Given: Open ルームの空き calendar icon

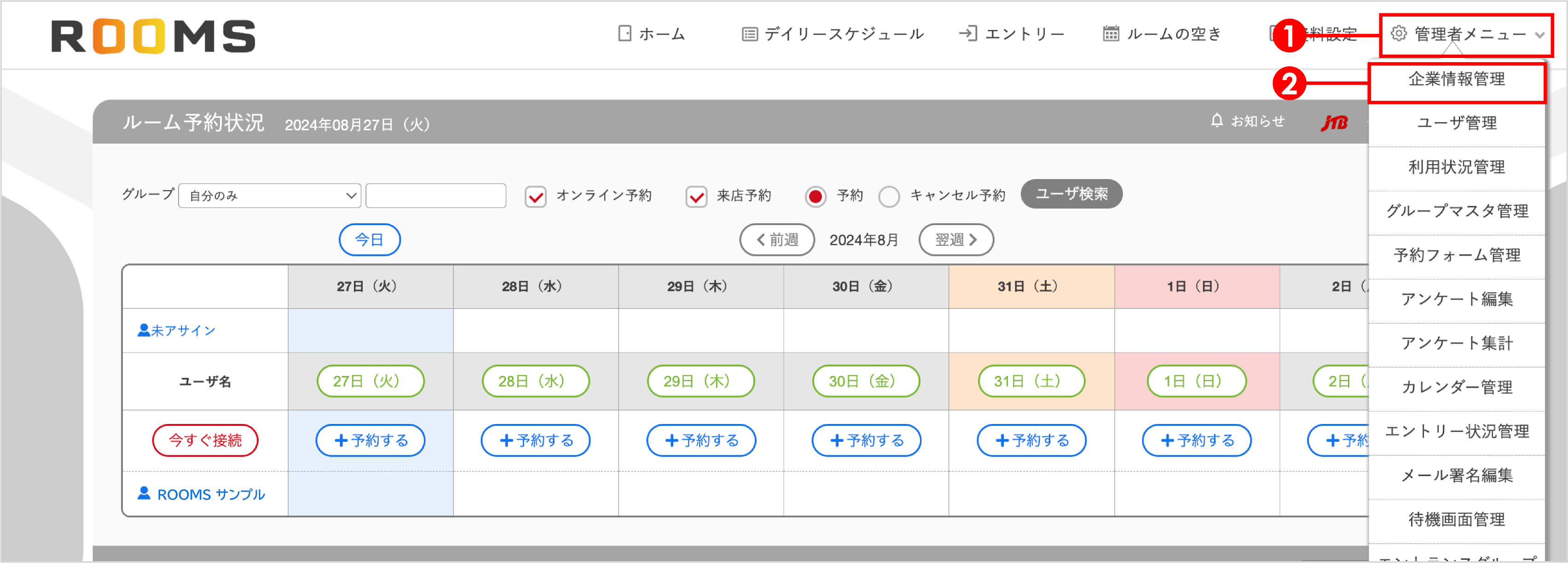Looking at the screenshot, I should coord(1112,34).
